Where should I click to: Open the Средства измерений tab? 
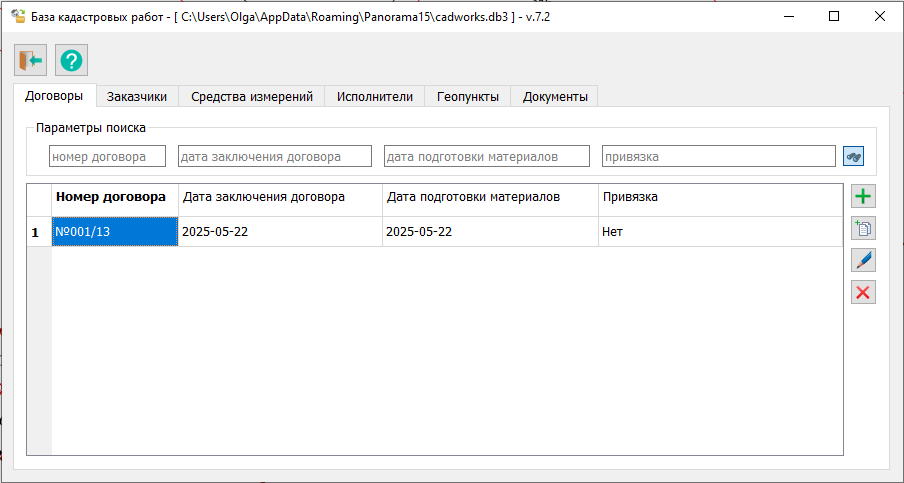coord(251,96)
